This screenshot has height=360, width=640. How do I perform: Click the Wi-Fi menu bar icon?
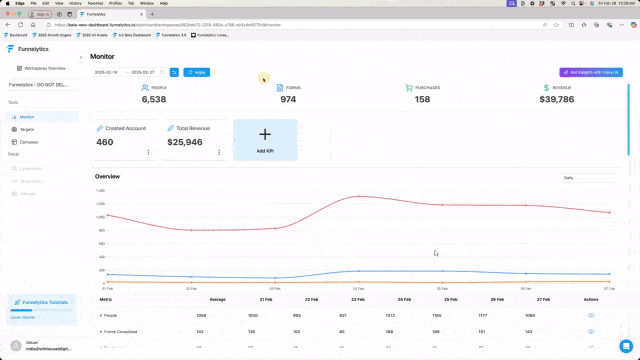tap(563, 3)
